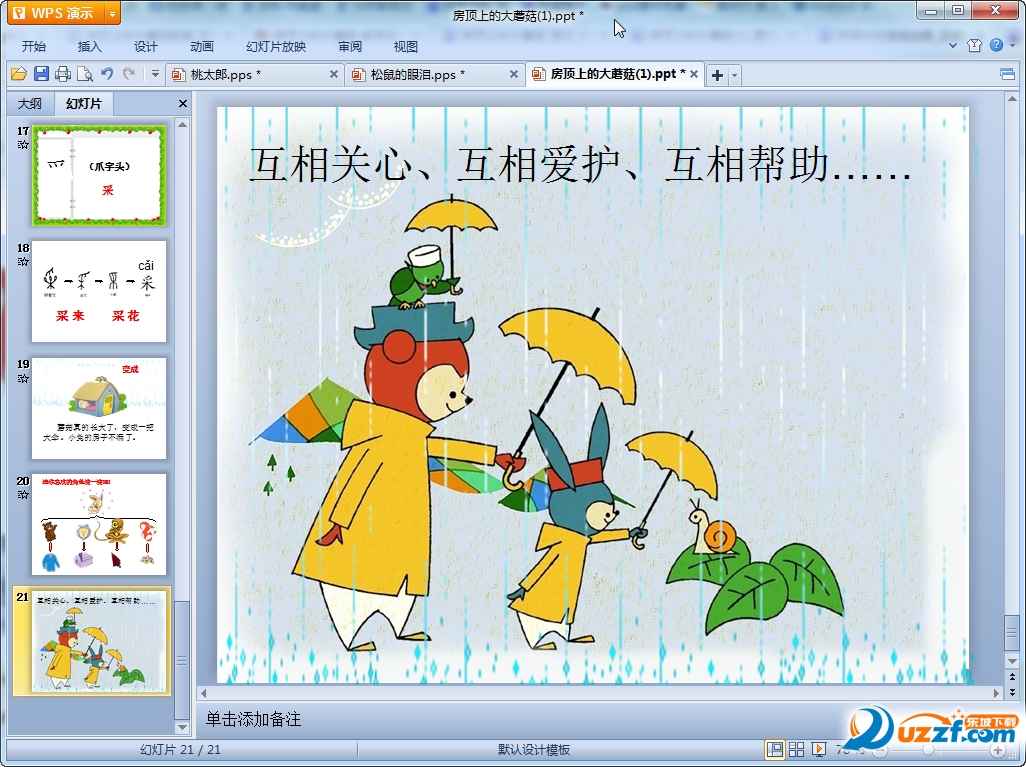Click the animation star icon under slide 17
The image size is (1026, 767).
tap(23, 145)
